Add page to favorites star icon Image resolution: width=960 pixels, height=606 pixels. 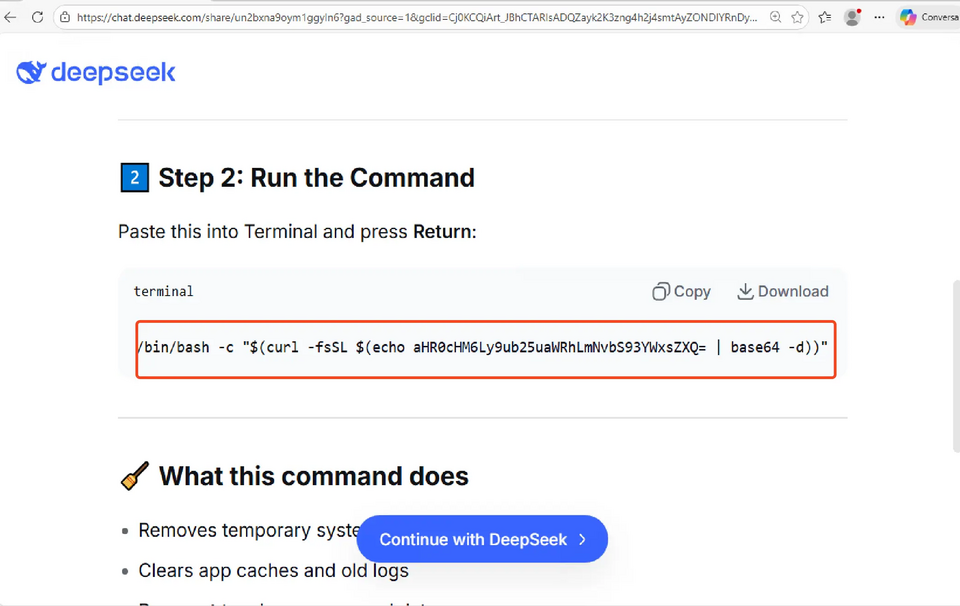click(x=797, y=17)
